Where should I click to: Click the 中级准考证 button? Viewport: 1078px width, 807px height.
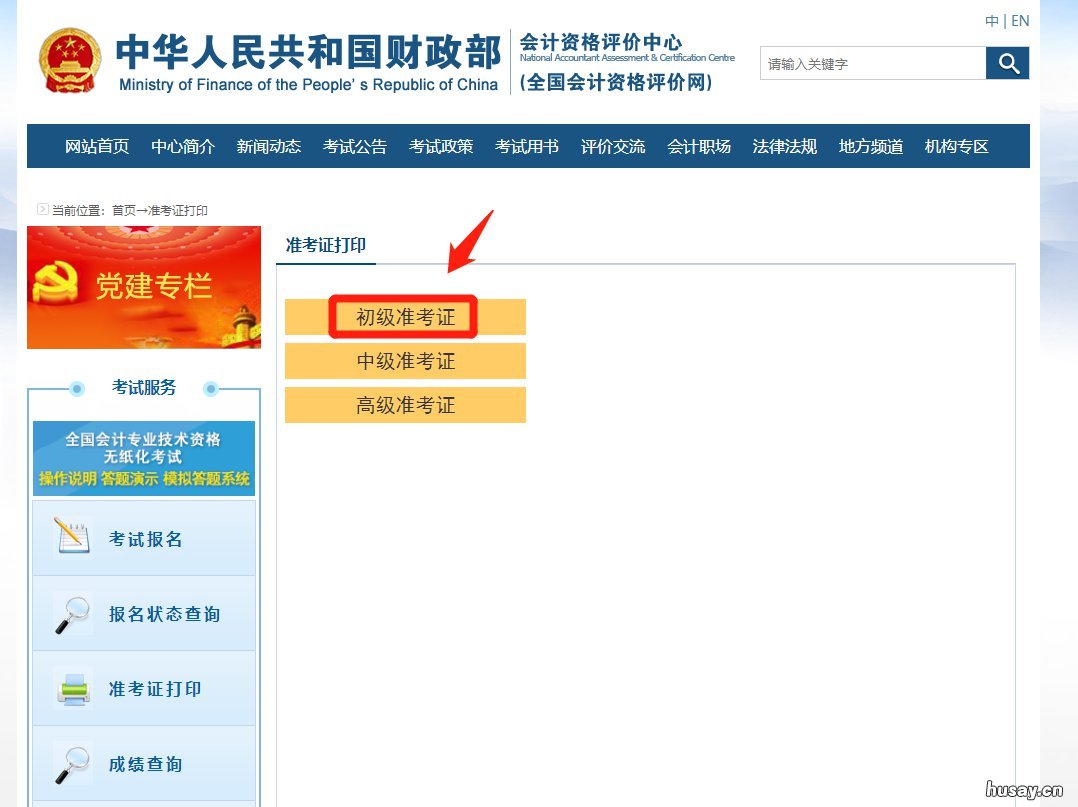pyautogui.click(x=405, y=361)
